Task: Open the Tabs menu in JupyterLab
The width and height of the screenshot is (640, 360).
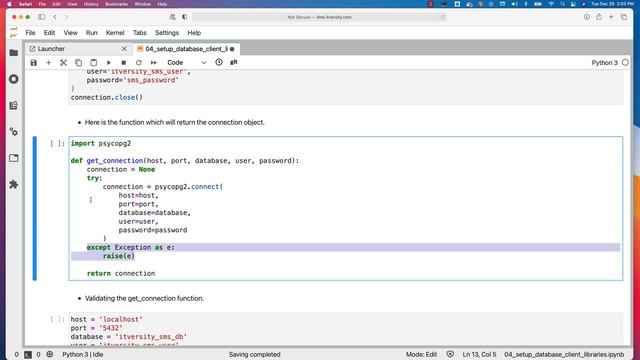Action: [x=140, y=33]
